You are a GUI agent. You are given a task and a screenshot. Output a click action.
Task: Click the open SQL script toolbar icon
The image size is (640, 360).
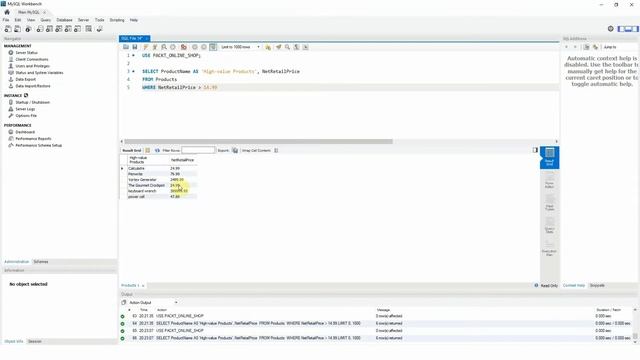[x=18, y=29]
